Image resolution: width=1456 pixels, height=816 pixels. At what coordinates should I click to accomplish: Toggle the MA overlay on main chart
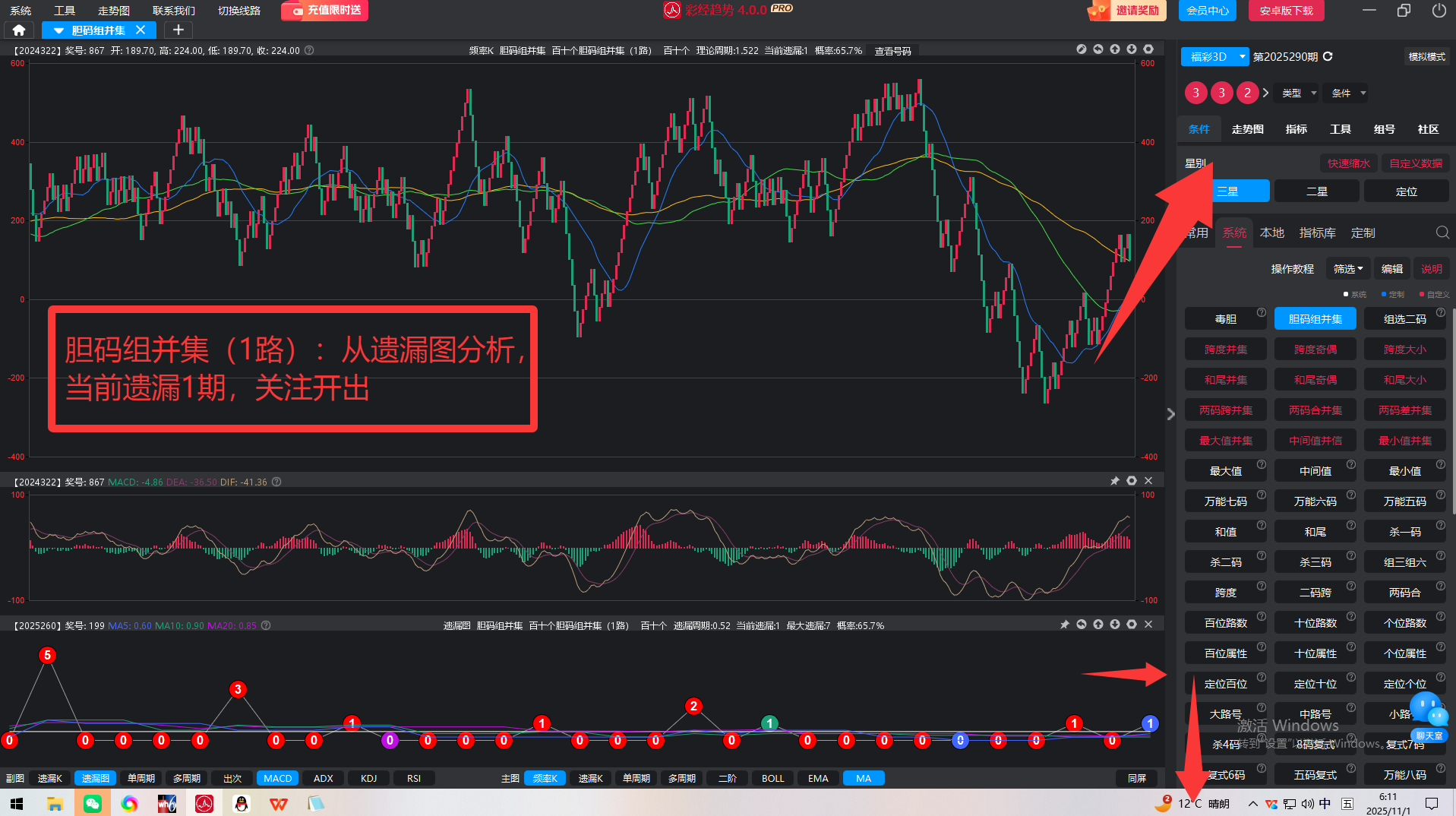click(864, 778)
